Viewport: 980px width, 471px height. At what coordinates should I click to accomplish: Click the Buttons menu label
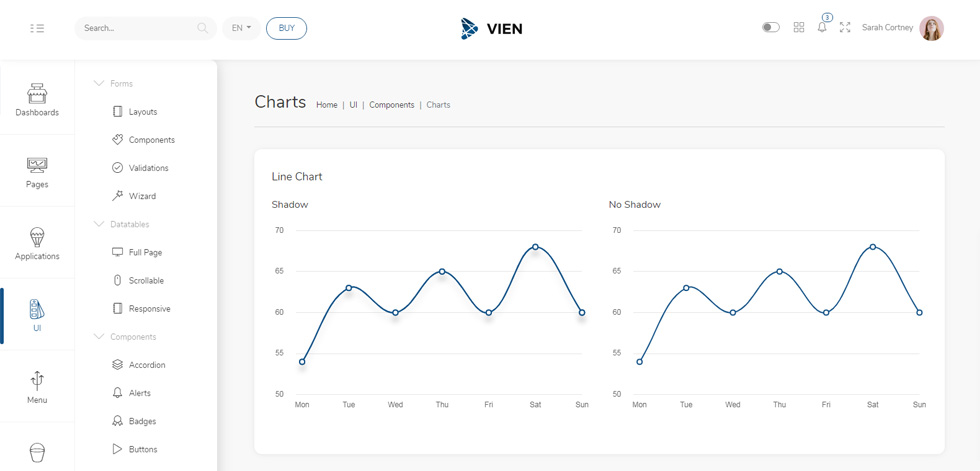pyautogui.click(x=143, y=449)
